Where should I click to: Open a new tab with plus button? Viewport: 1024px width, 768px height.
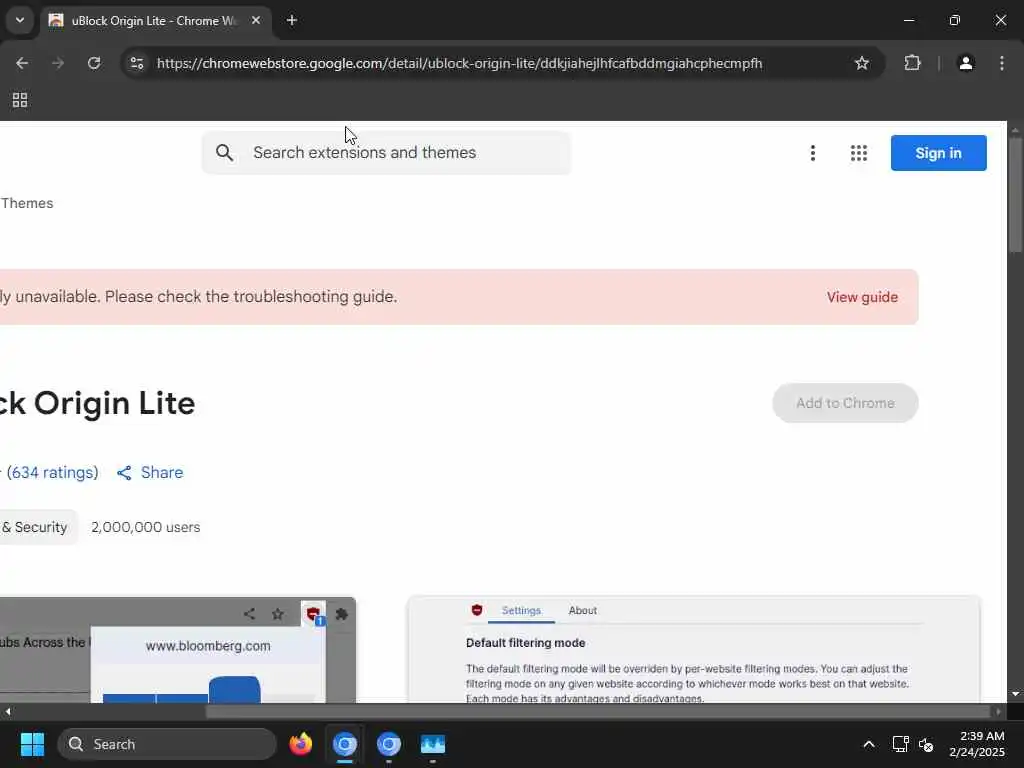pyautogui.click(x=292, y=20)
